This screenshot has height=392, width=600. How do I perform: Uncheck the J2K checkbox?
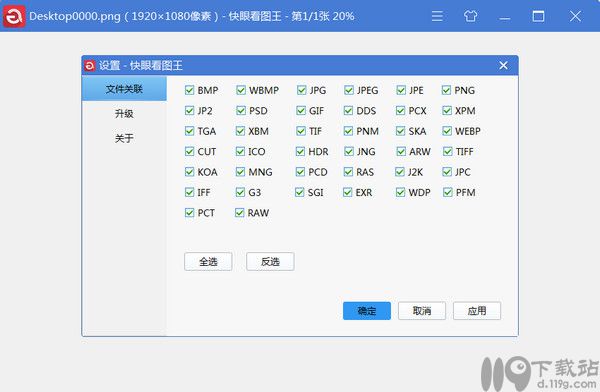399,172
